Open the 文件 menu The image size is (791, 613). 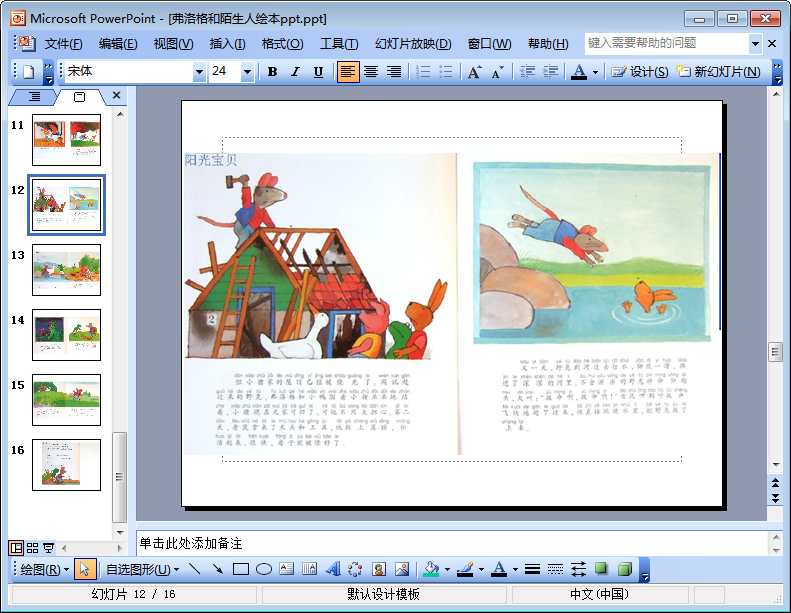pyautogui.click(x=64, y=44)
